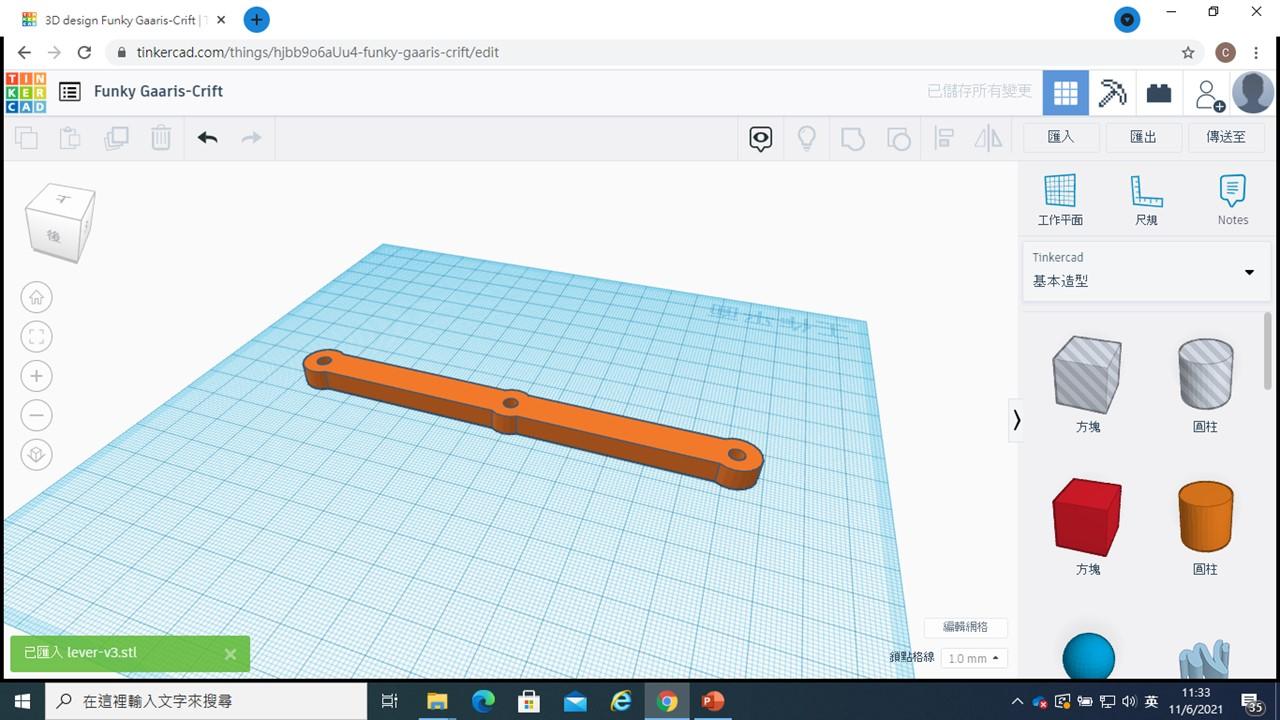Click the 編輯網格 edit grid button
This screenshot has width=1280, height=720.
click(x=965, y=627)
